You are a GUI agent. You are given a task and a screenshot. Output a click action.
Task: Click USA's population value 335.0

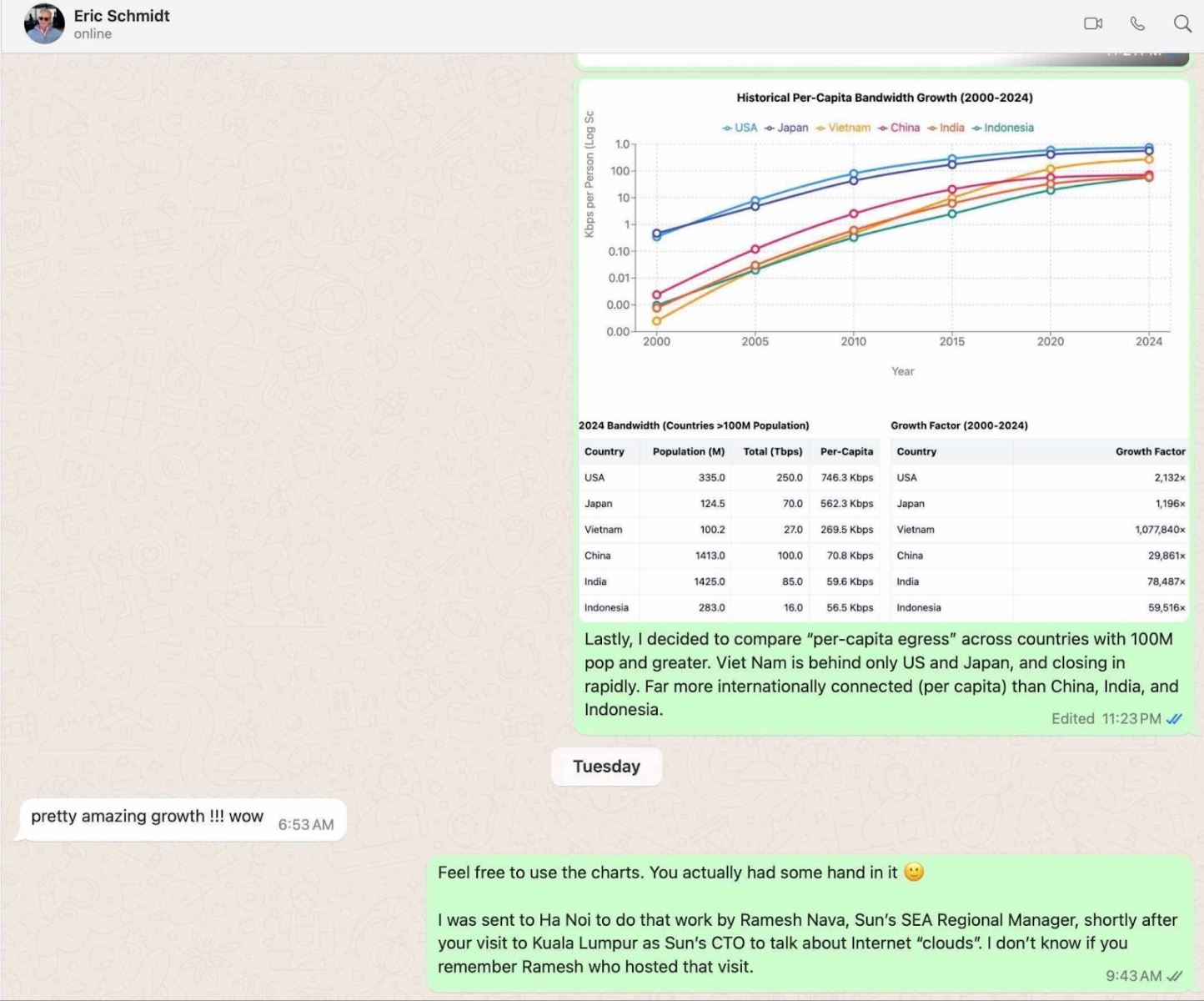712,478
